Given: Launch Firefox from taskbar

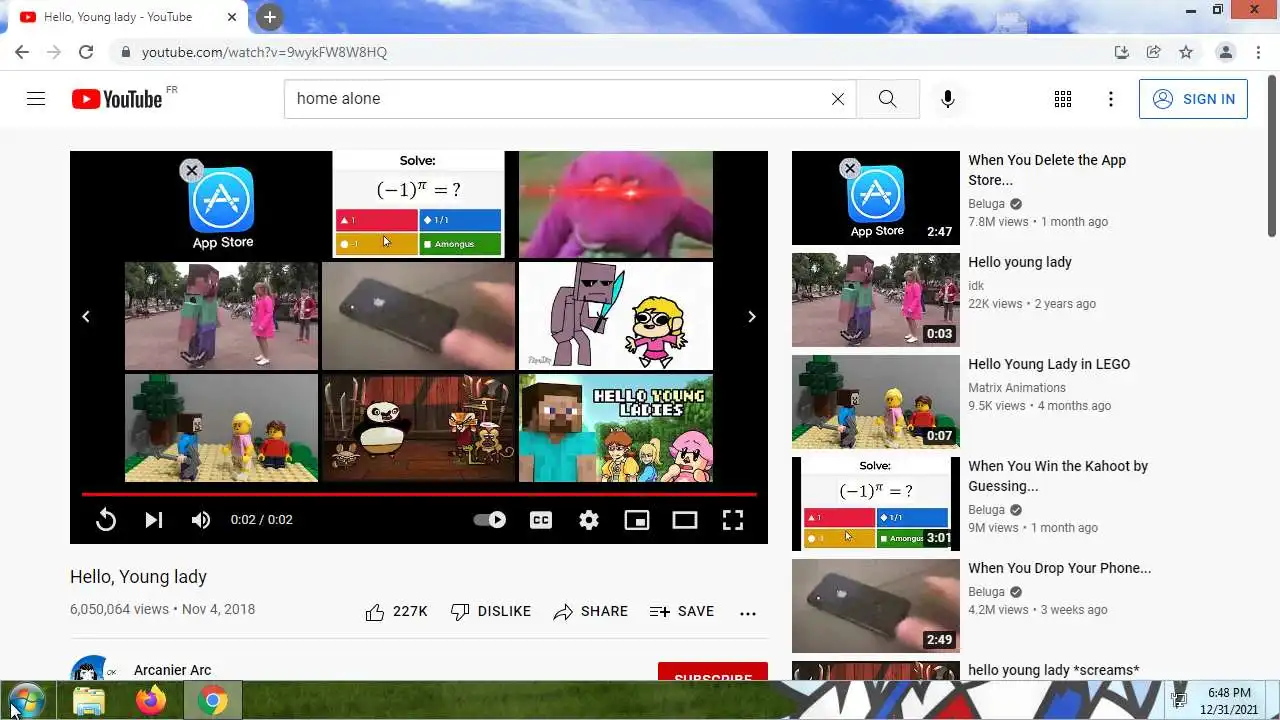Looking at the screenshot, I should click(151, 701).
